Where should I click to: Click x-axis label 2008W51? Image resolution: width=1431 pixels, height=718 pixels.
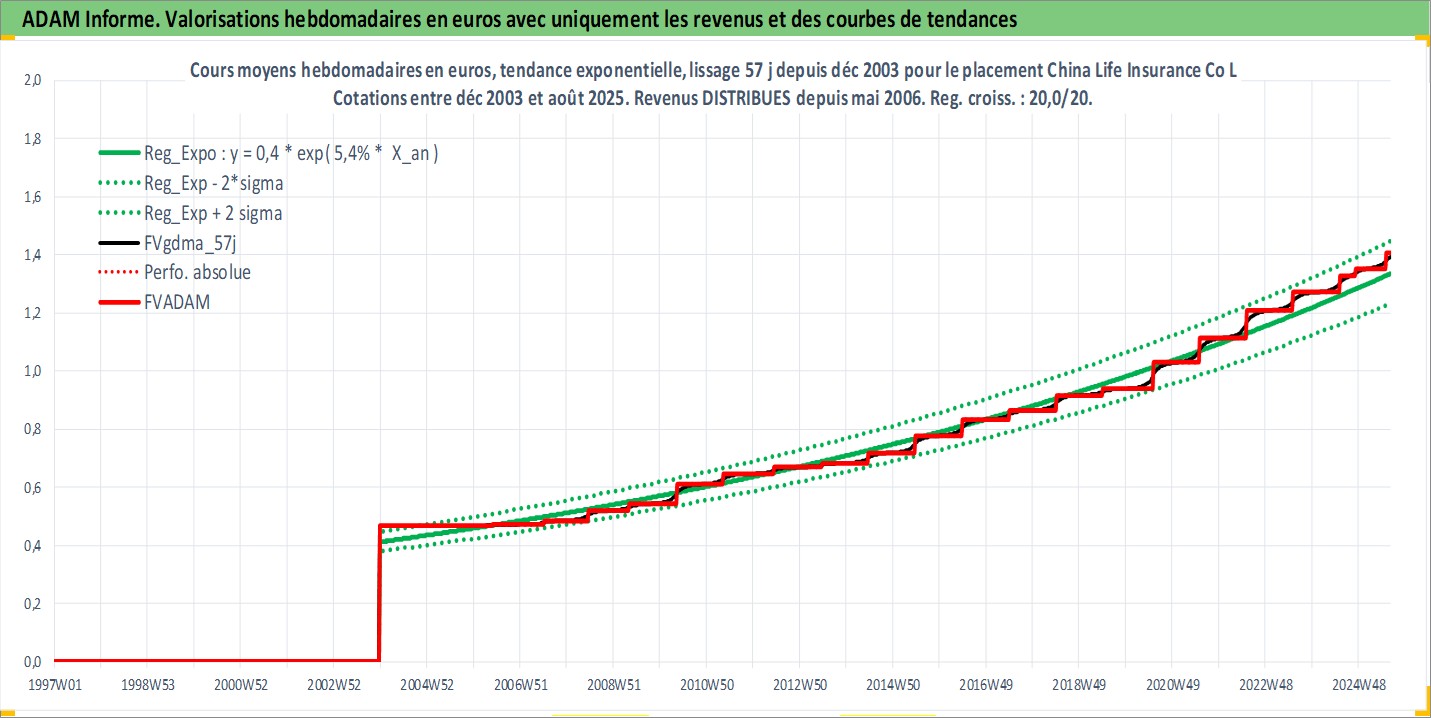(x=613, y=684)
